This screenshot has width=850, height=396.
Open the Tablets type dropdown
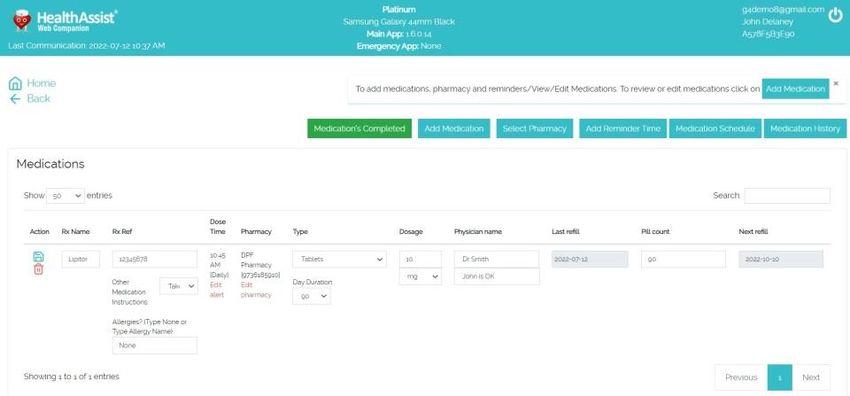pyautogui.click(x=339, y=259)
